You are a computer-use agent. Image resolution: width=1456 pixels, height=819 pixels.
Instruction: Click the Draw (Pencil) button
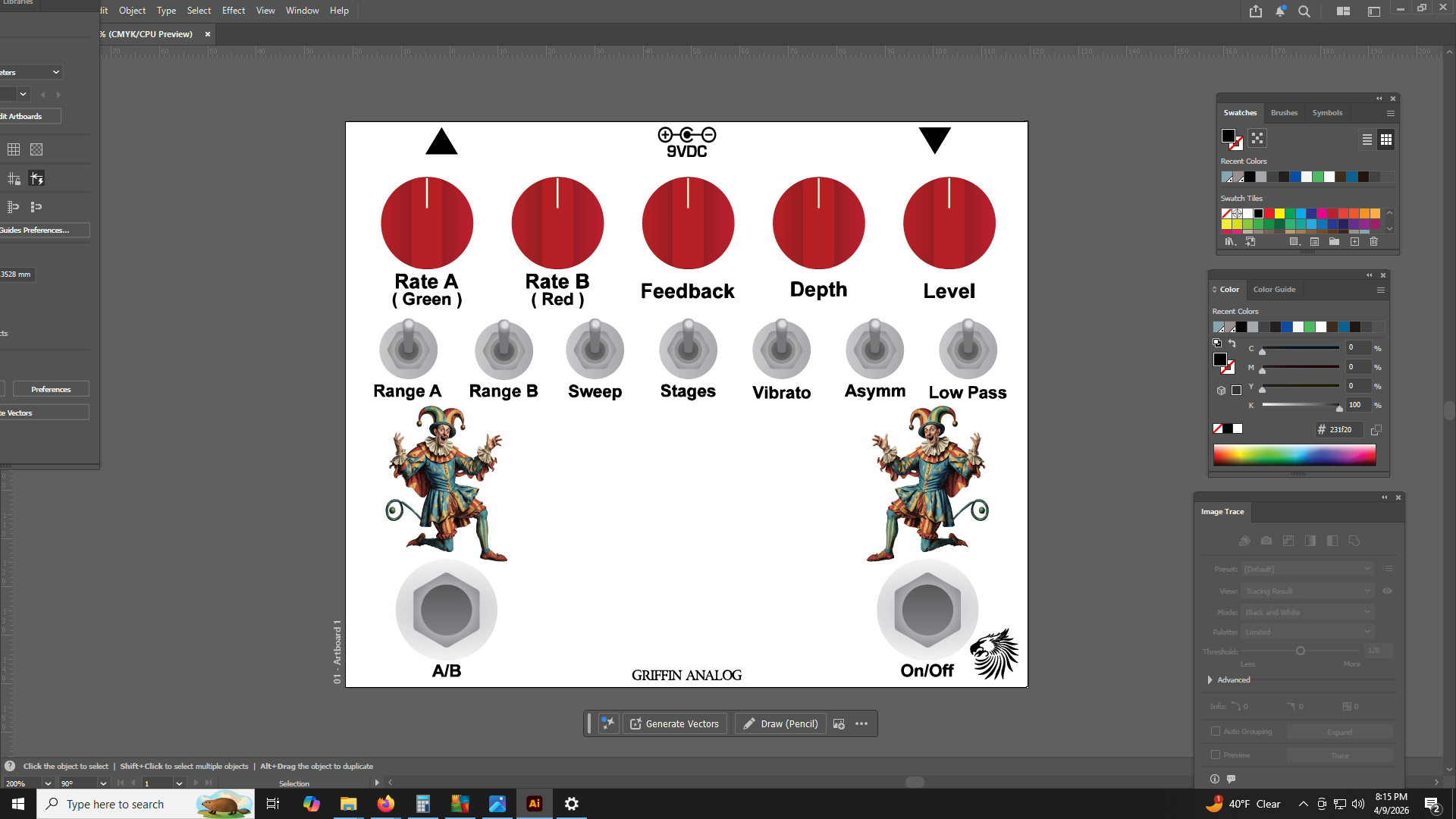point(780,723)
